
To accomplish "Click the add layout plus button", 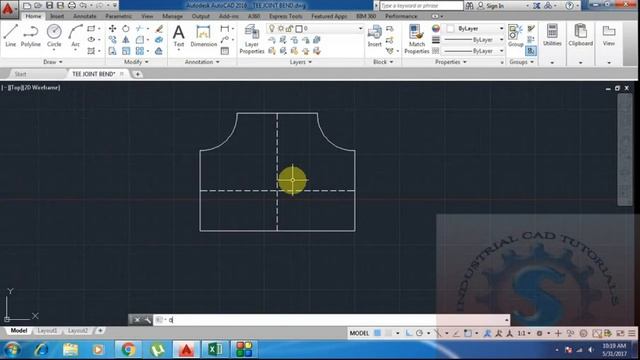I will (x=100, y=331).
